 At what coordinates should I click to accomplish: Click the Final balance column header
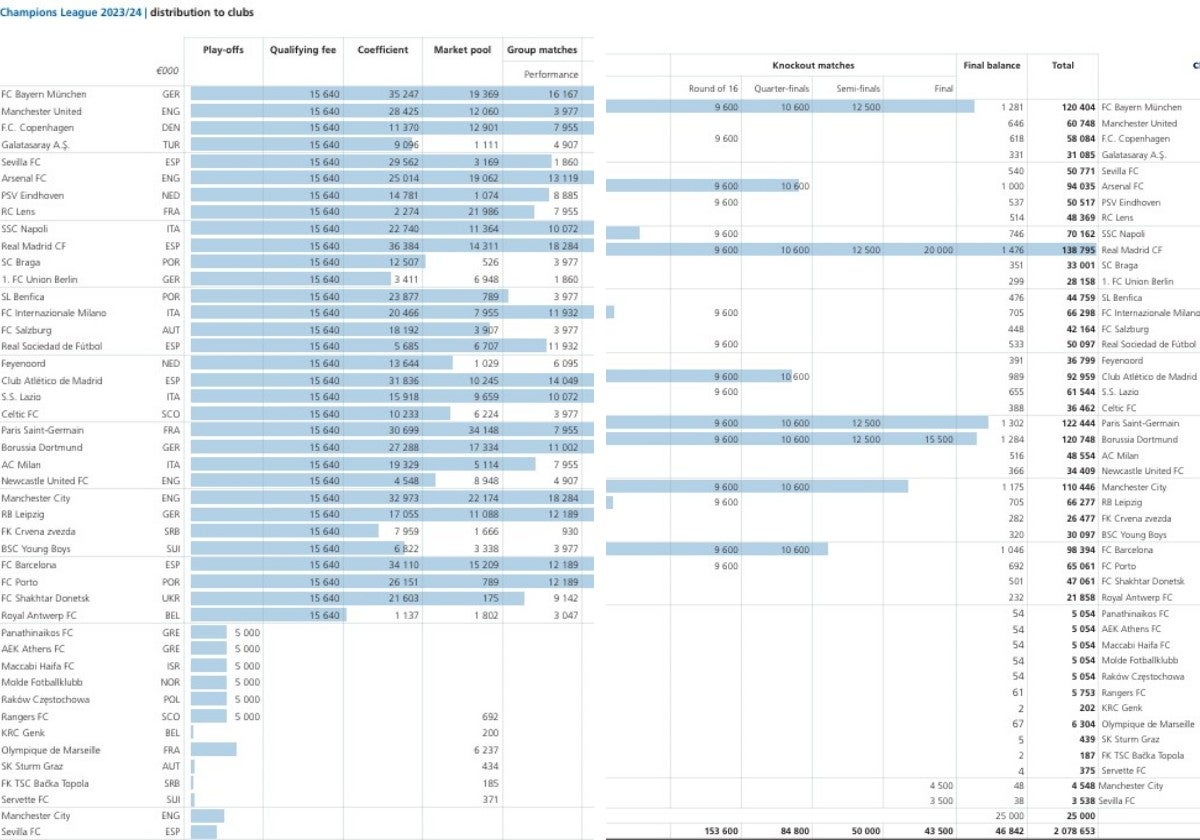click(992, 65)
